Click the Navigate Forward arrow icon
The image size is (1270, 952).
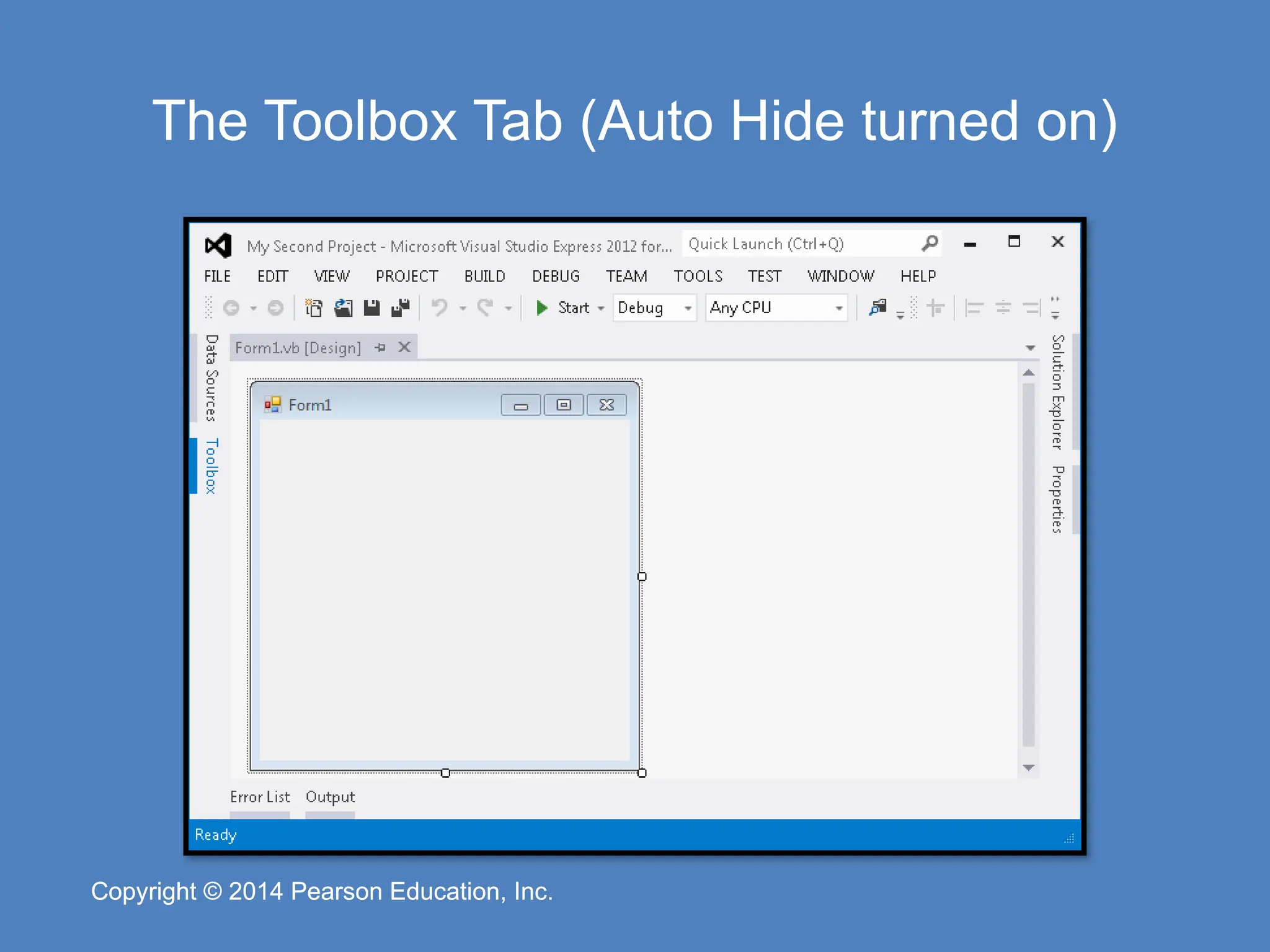(275, 308)
